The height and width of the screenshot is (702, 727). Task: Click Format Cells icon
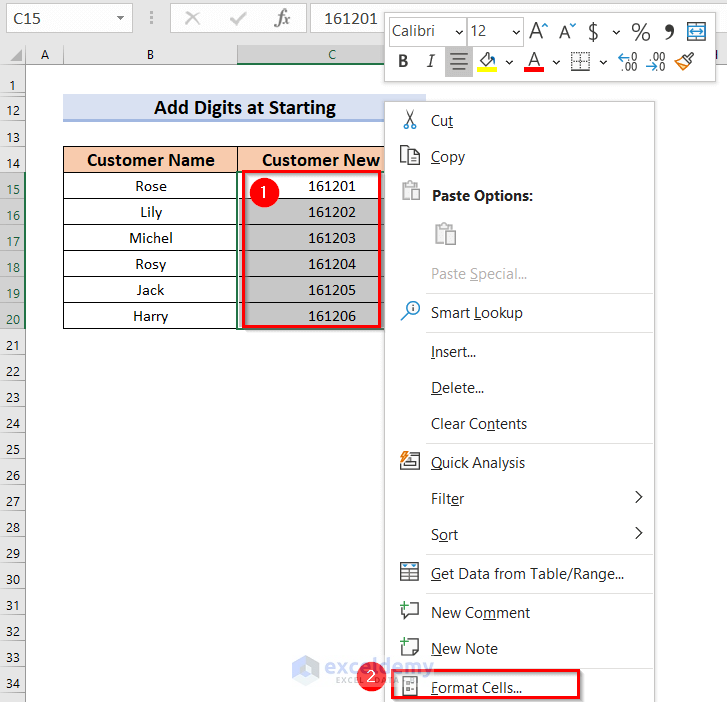click(x=409, y=686)
